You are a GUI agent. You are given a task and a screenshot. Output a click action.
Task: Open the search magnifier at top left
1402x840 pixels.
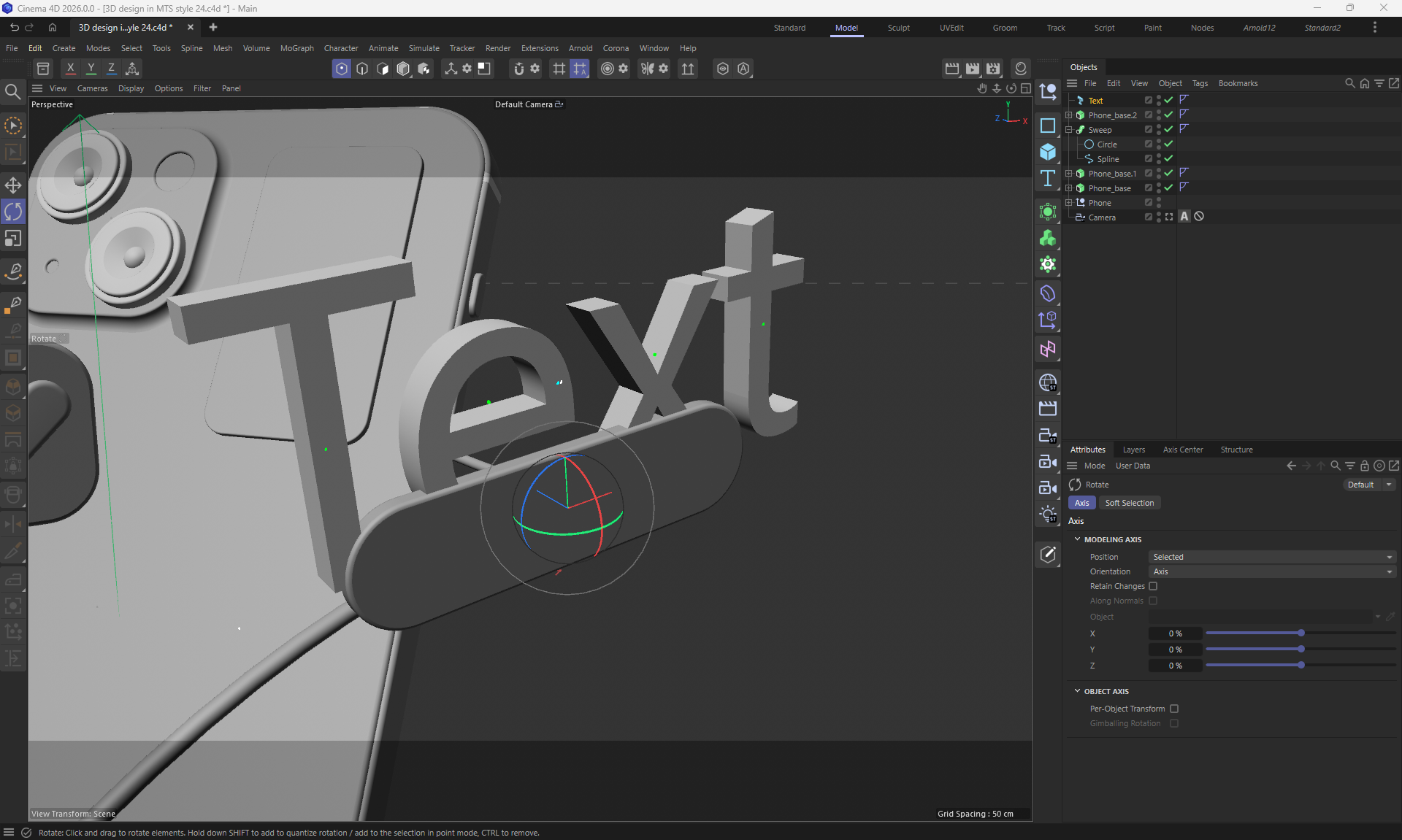pyautogui.click(x=12, y=91)
